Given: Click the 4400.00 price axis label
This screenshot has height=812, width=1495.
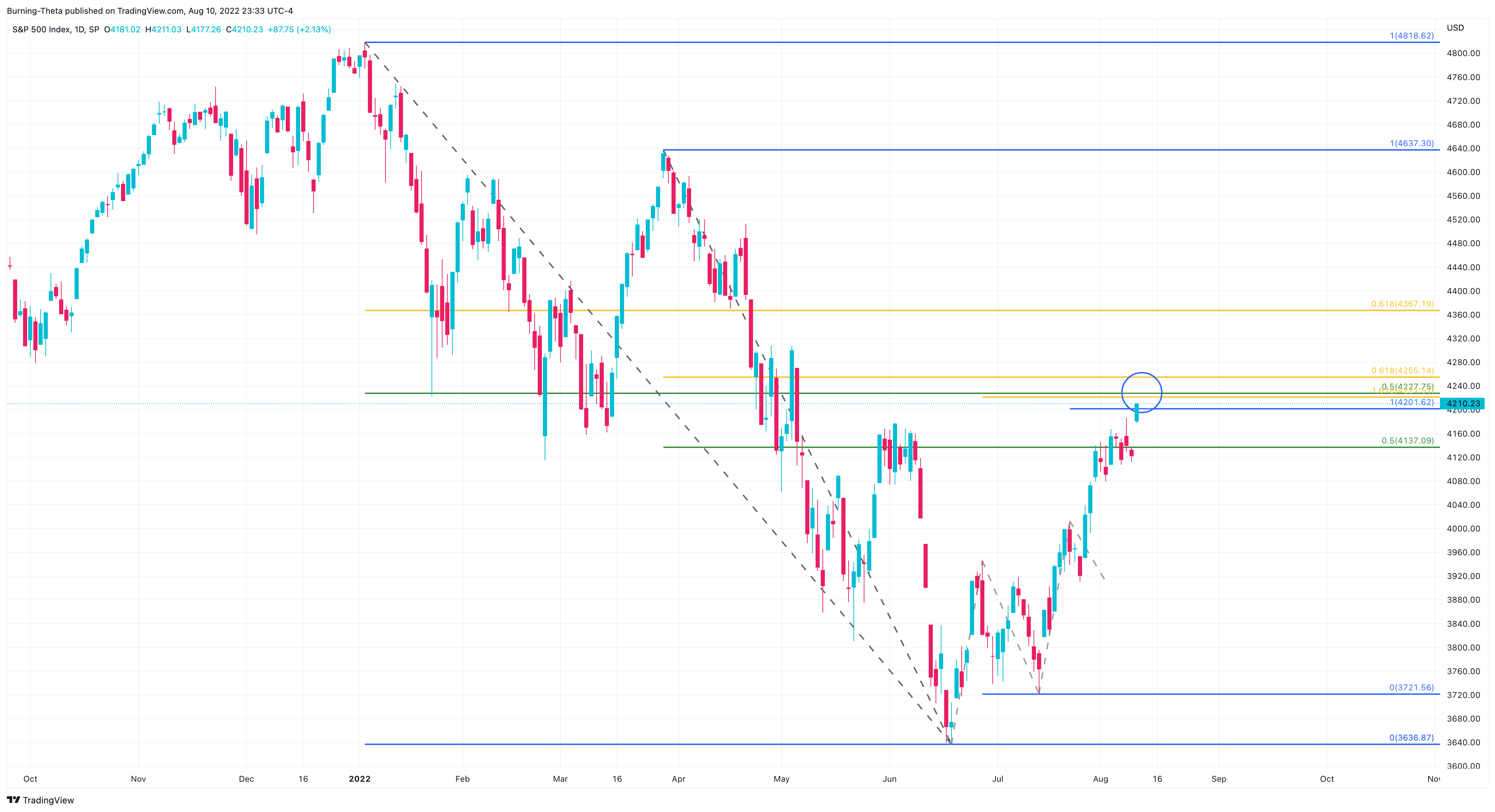Looking at the screenshot, I should click(1463, 291).
